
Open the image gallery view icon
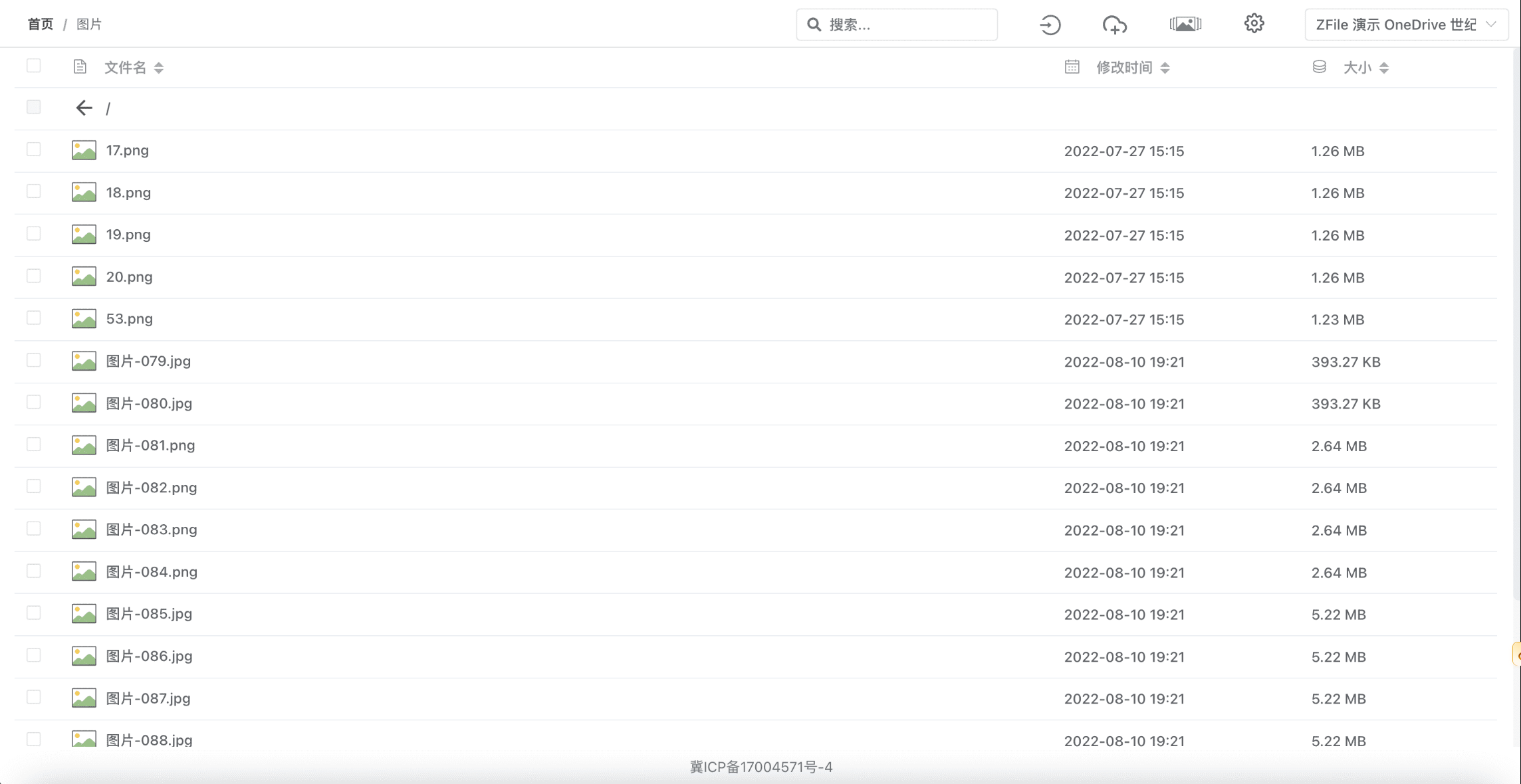pyautogui.click(x=1185, y=25)
